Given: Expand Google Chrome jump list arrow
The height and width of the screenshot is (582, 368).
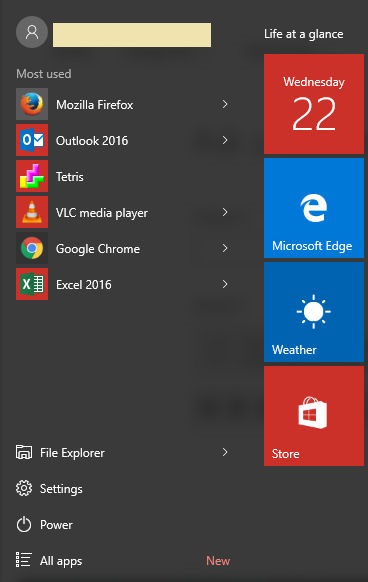Looking at the screenshot, I should click(225, 248).
